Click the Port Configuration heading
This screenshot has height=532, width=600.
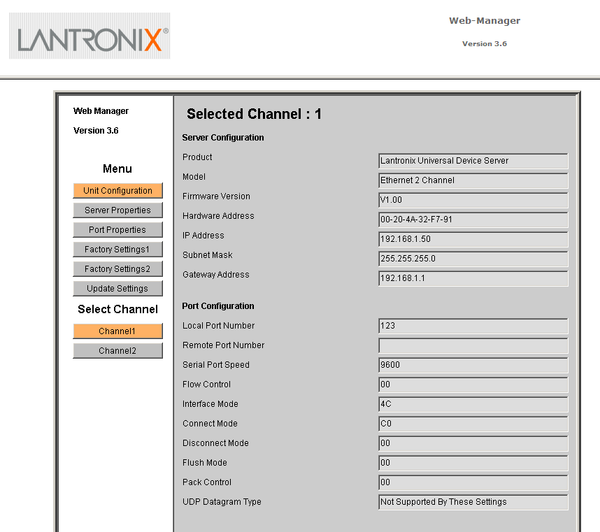click(x=218, y=306)
